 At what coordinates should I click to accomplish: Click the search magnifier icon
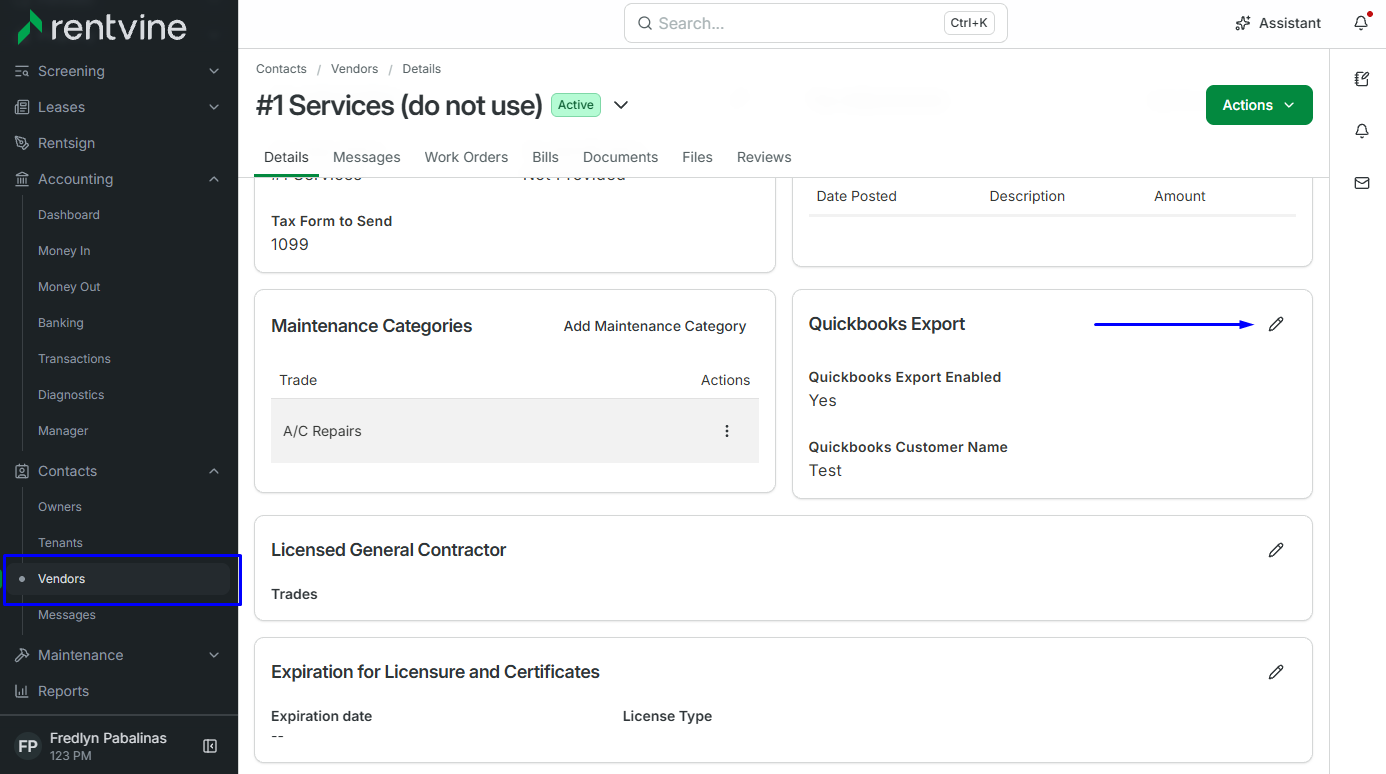645,23
